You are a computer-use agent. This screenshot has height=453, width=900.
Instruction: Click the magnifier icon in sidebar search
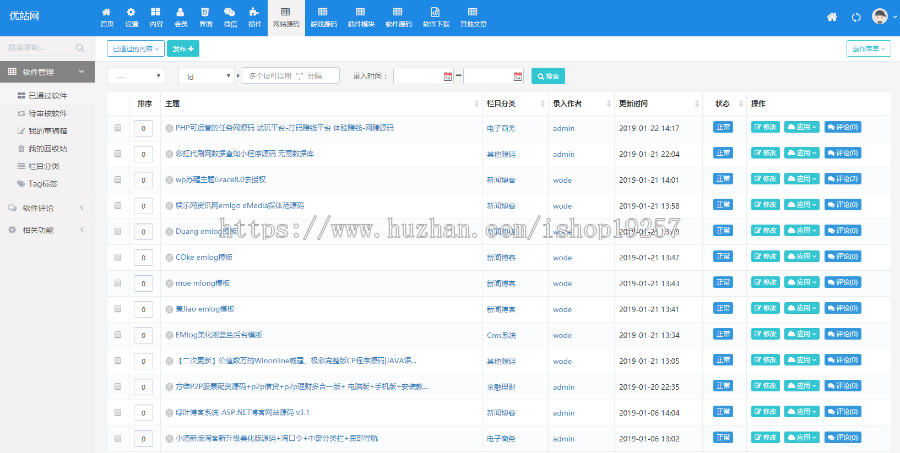[x=80, y=48]
